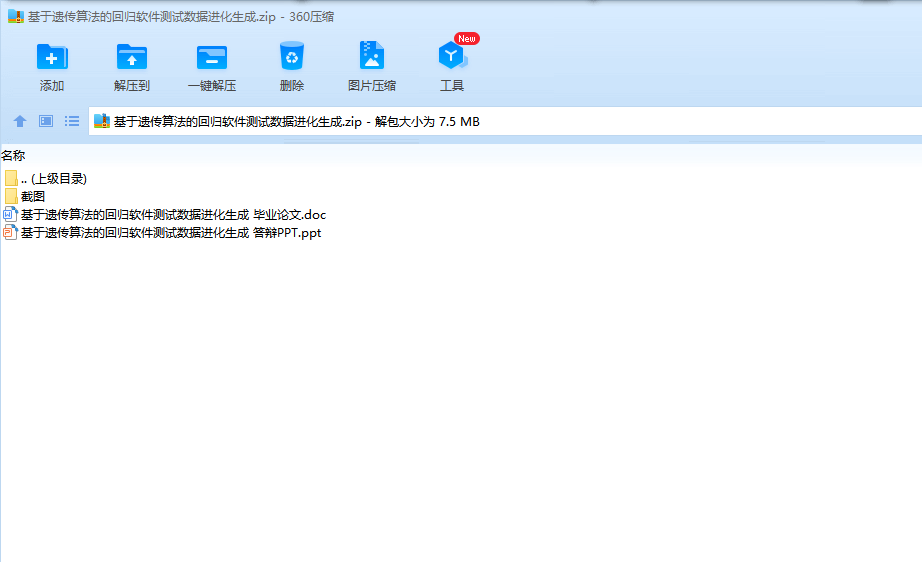The image size is (922, 562).
Task: Click the 一键解压 (One-click extract) icon
Action: 212,57
